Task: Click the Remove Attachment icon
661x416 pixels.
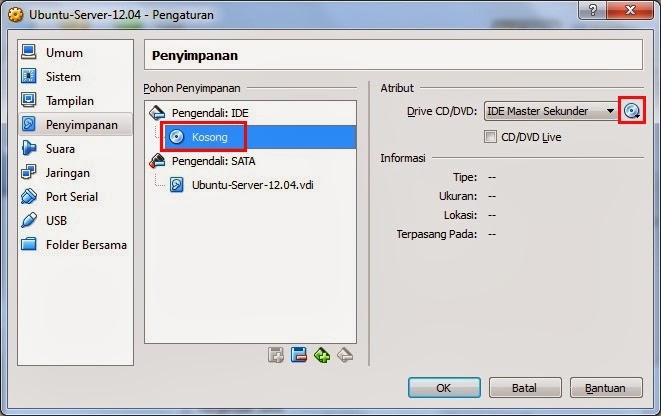Action: coord(345,355)
